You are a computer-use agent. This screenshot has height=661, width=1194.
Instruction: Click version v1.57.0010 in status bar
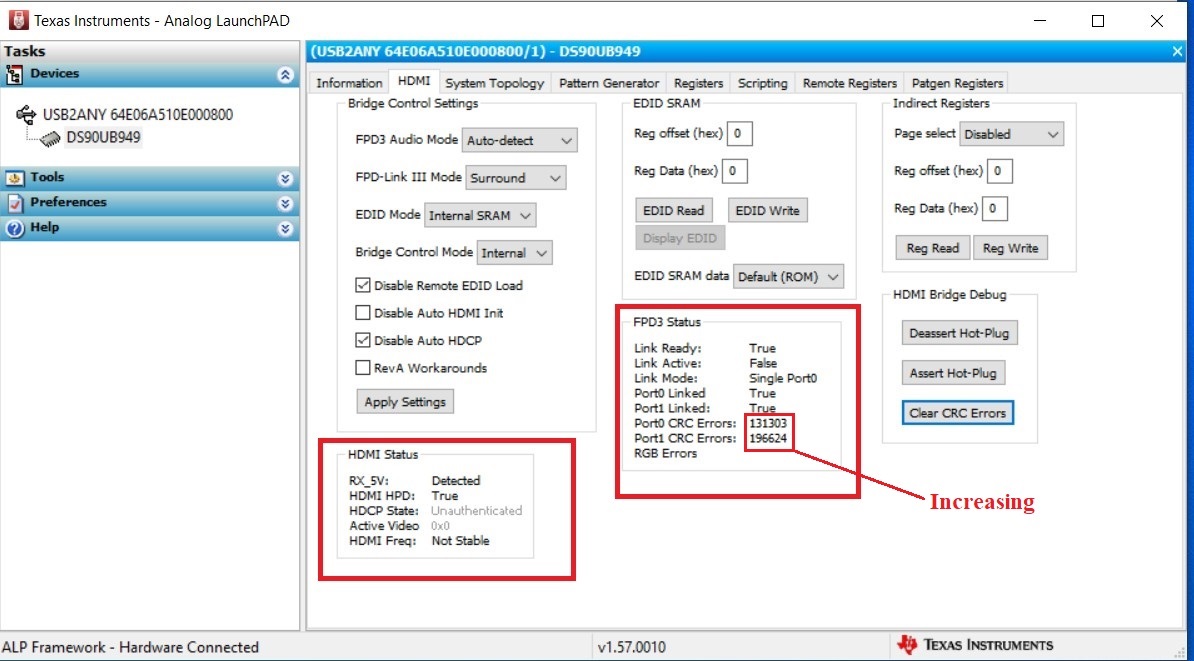[631, 647]
